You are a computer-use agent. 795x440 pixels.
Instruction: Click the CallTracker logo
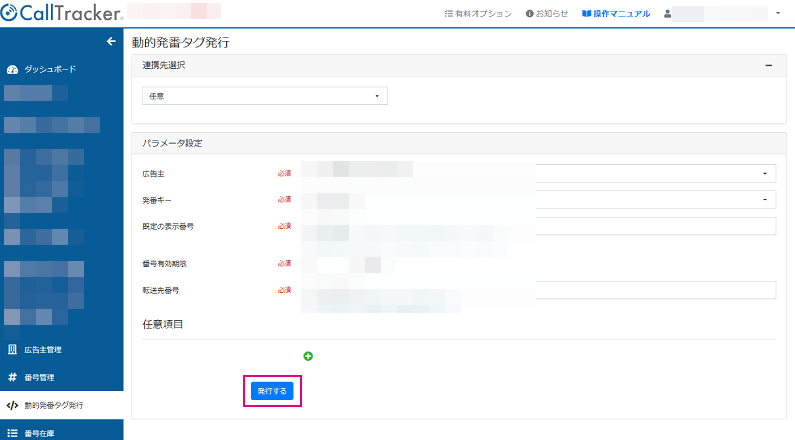61,13
